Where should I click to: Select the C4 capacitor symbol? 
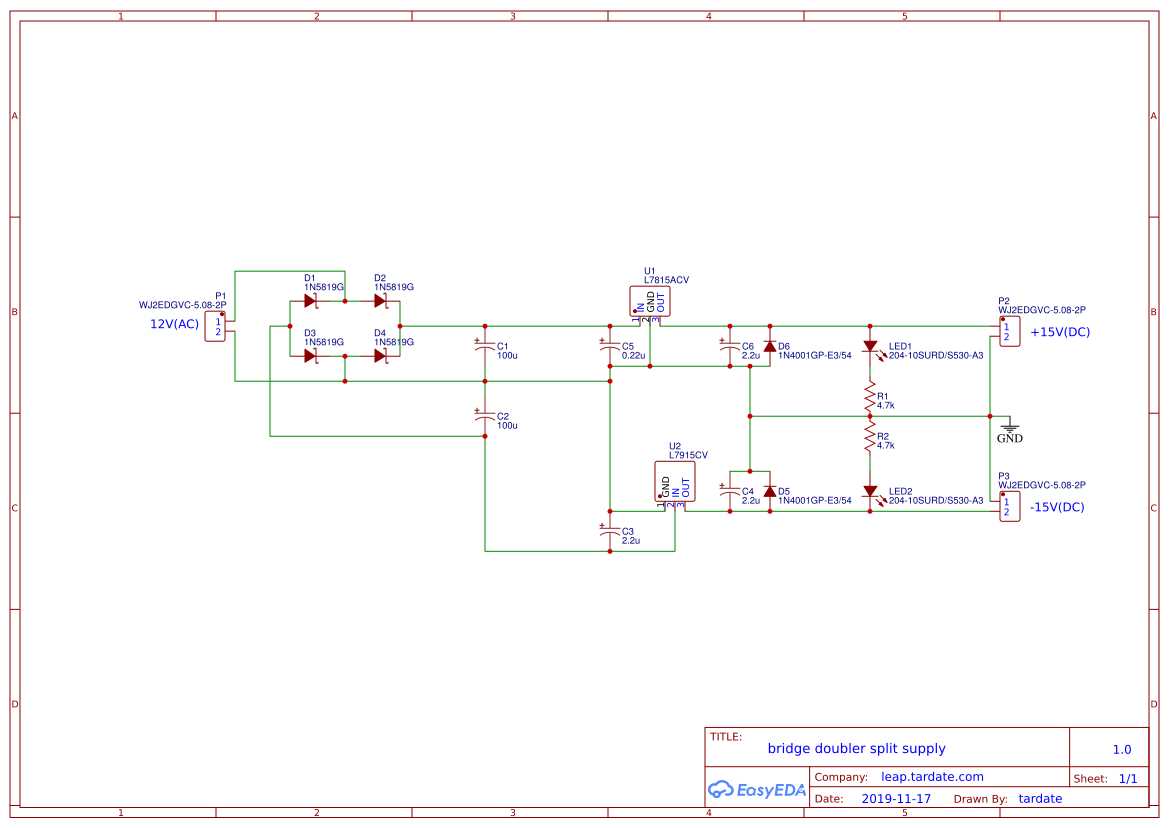730,491
